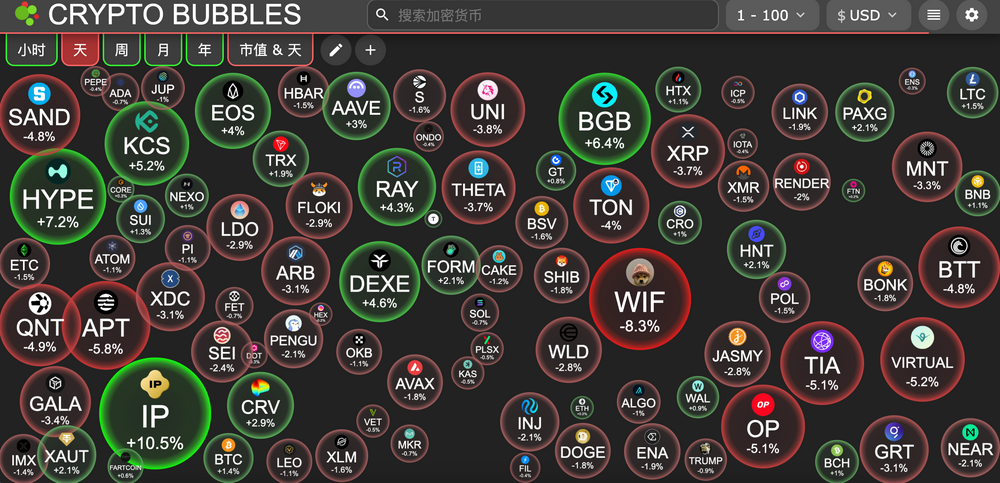Image resolution: width=1000 pixels, height=483 pixels.
Task: Click the magnifier search icon
Action: [382, 15]
